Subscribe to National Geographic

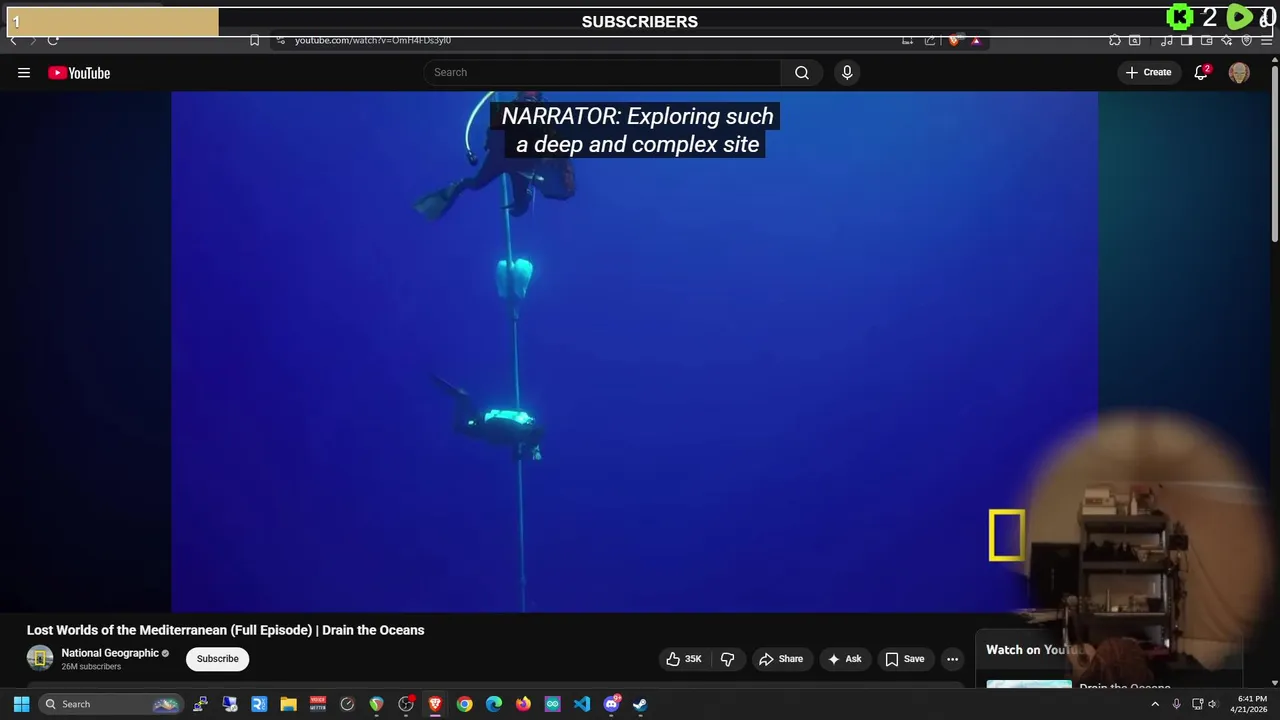click(x=217, y=659)
